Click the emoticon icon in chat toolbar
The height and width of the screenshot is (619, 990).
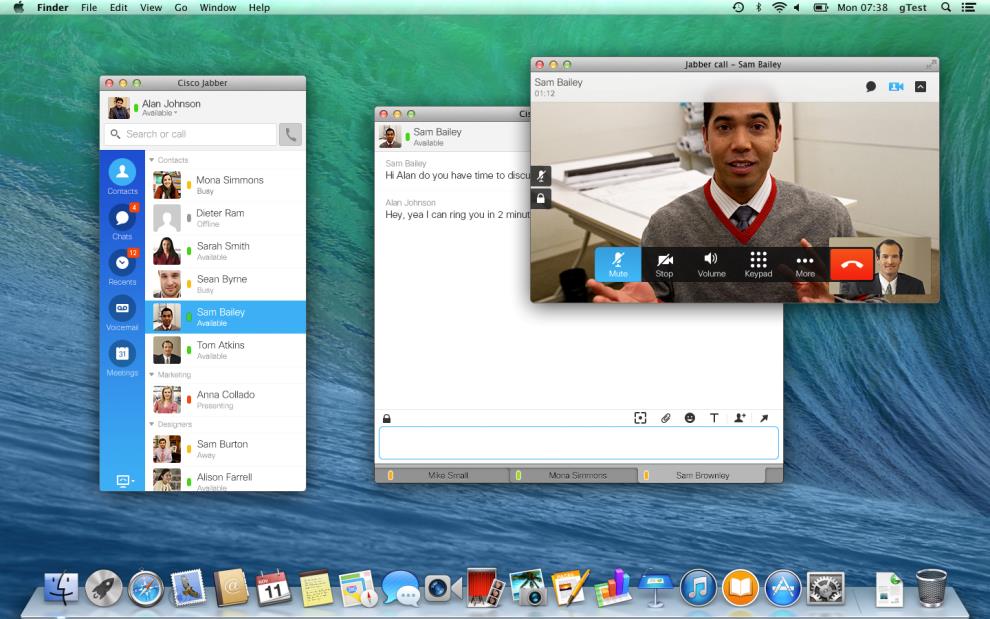(x=690, y=418)
